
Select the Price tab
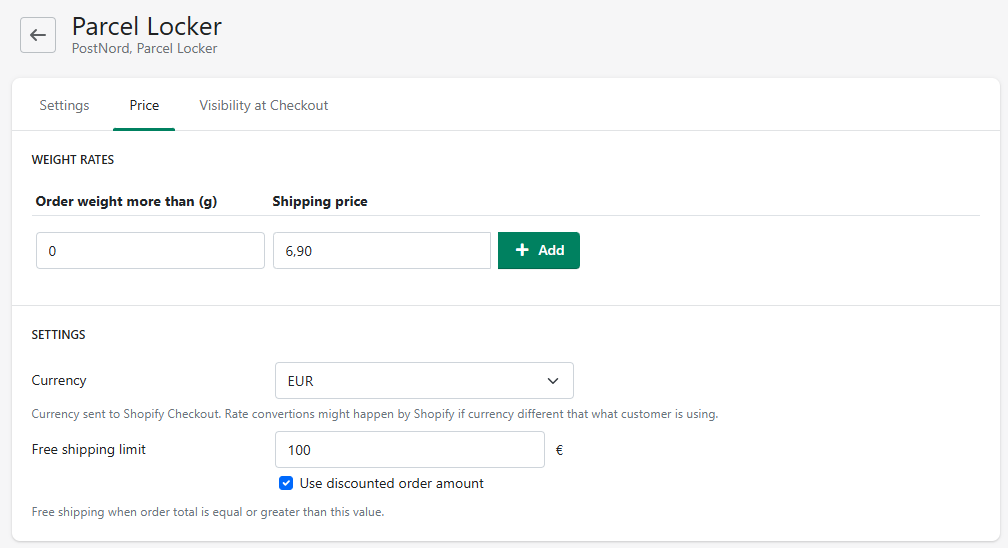(x=144, y=105)
